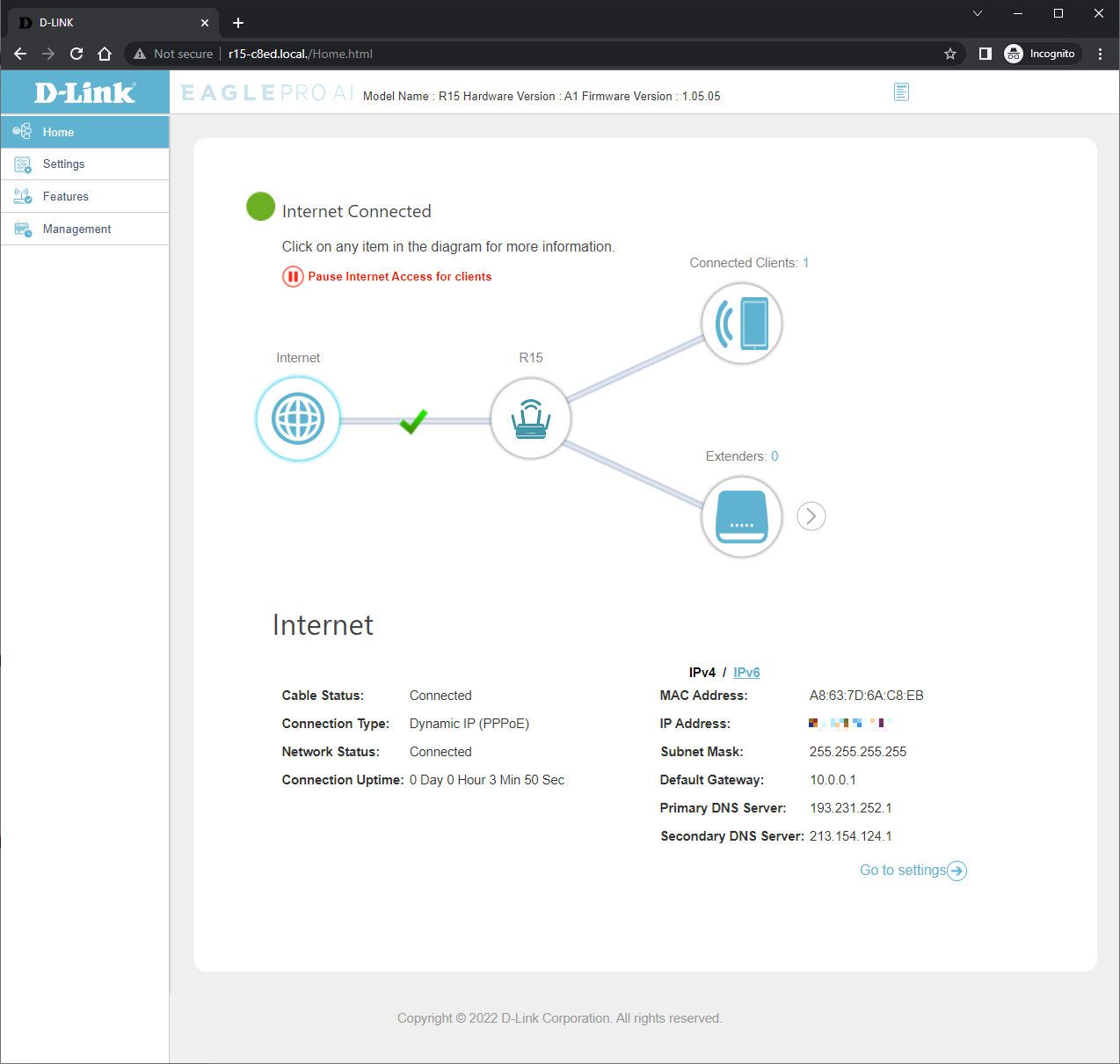The width and height of the screenshot is (1120, 1064).
Task: Open the Management menu
Action: [x=85, y=230]
